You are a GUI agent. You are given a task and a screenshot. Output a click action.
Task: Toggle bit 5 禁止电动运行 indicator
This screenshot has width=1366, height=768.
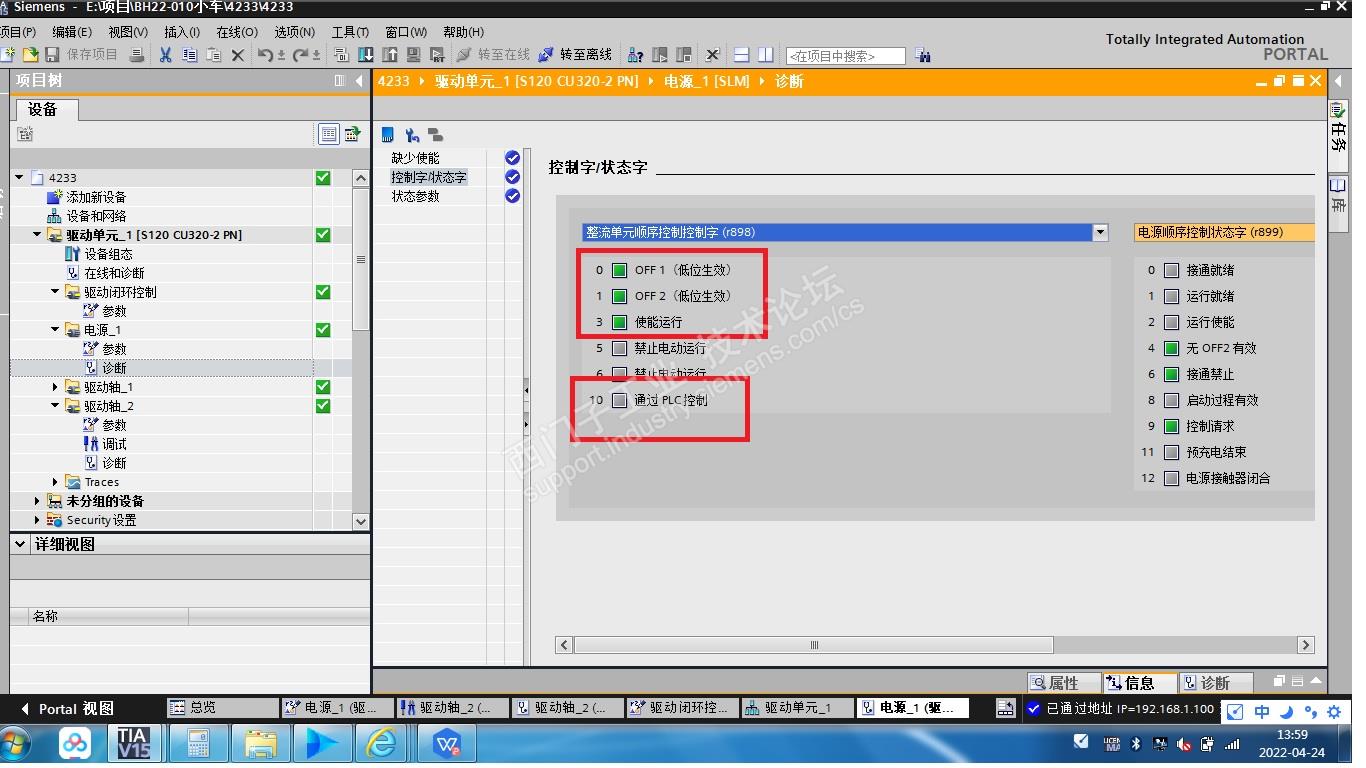619,348
